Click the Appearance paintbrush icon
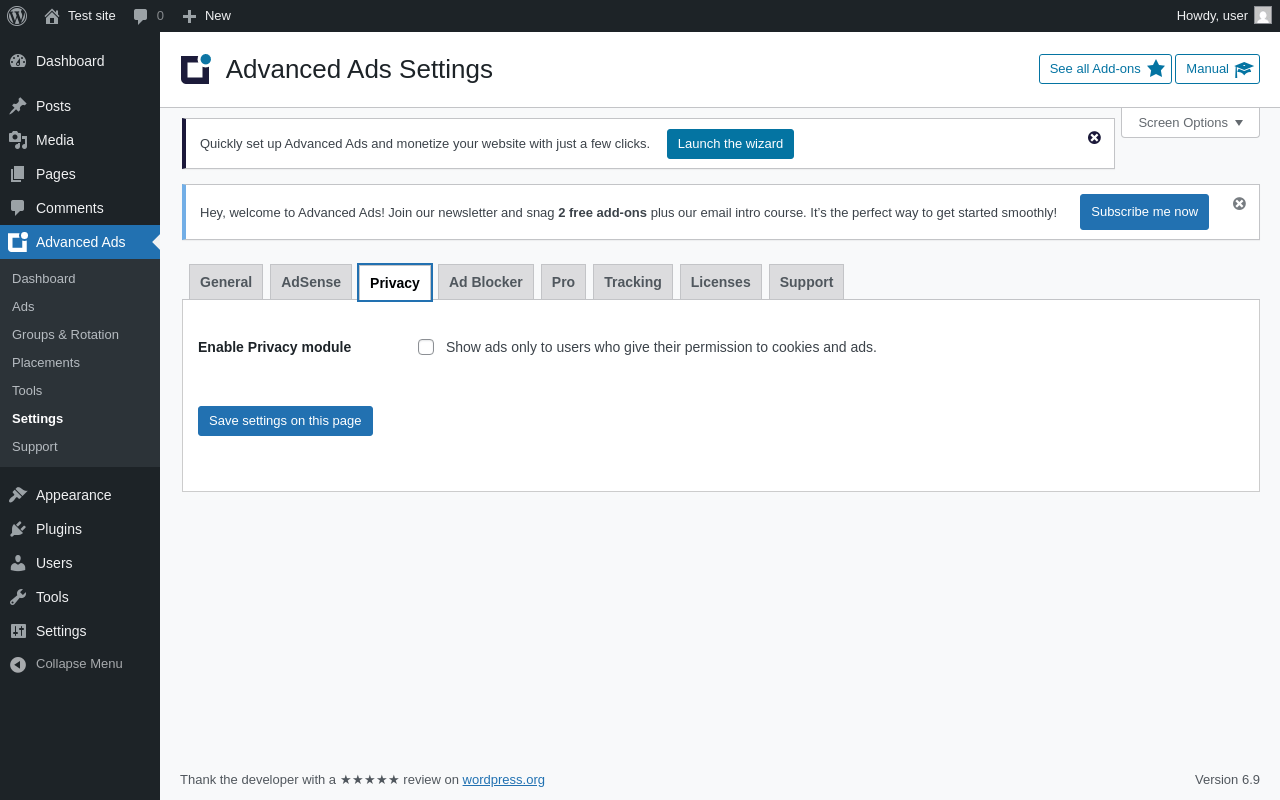 click(x=18, y=495)
